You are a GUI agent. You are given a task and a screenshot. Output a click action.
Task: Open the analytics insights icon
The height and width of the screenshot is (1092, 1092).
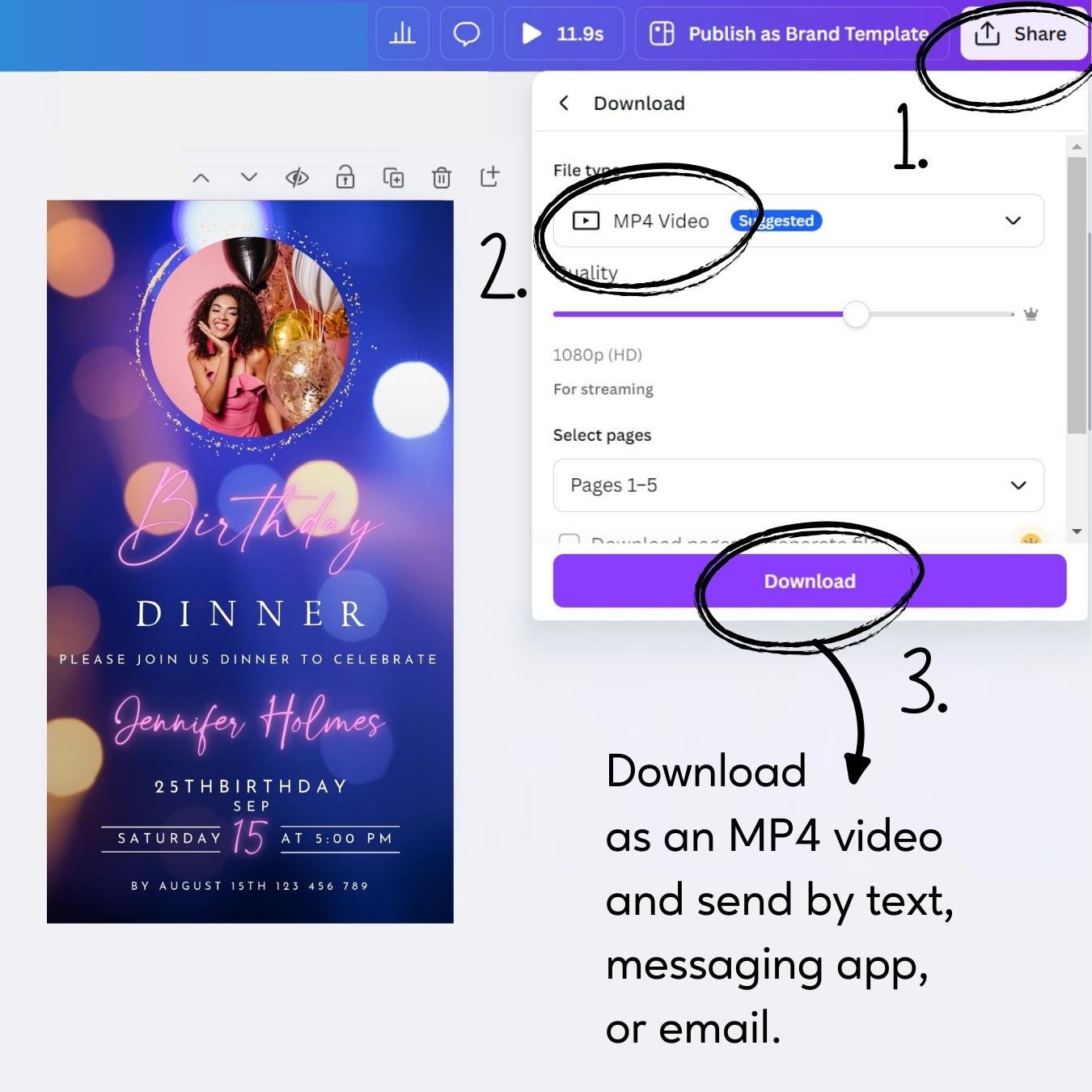(x=402, y=34)
